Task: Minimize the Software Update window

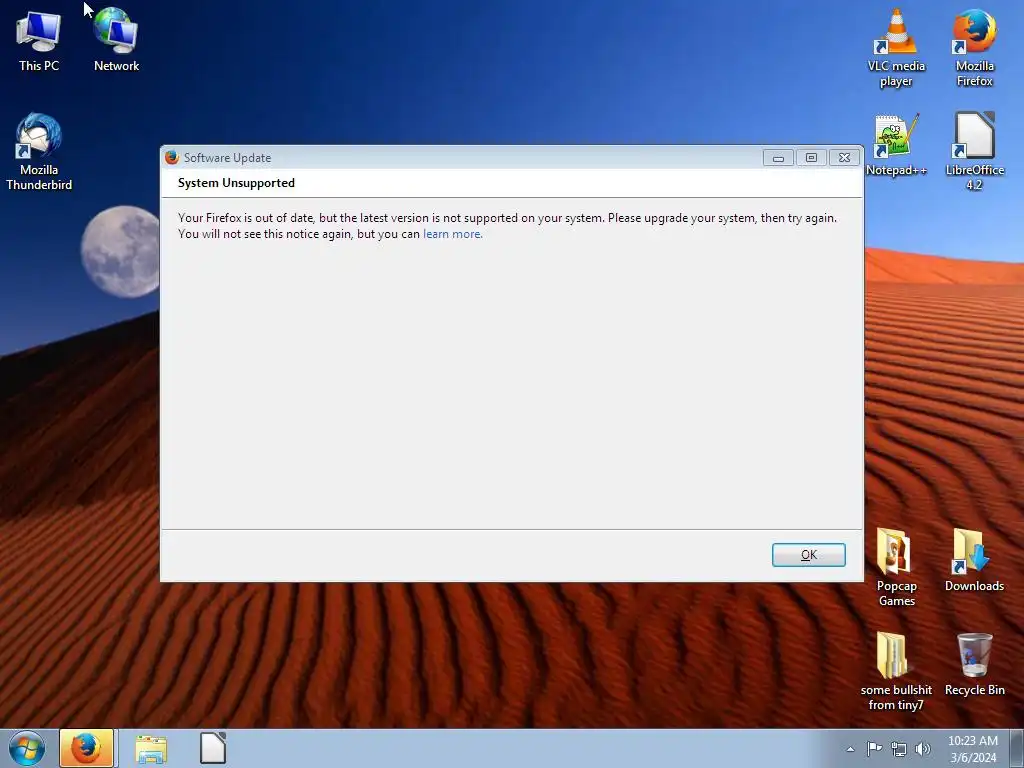Action: 778,157
